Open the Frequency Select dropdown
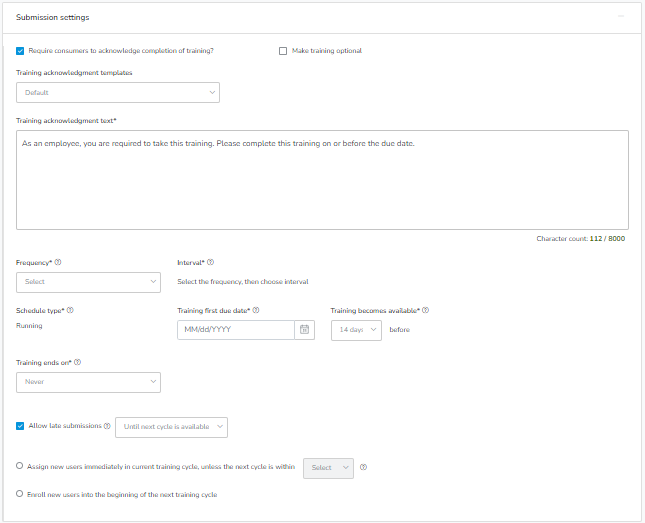Screen dimensions: 645x523 click(x=88, y=282)
